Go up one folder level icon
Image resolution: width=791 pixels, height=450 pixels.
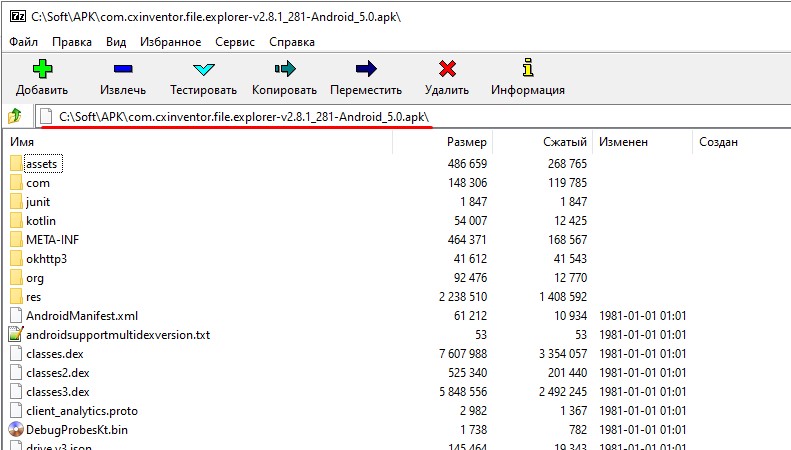pos(15,117)
